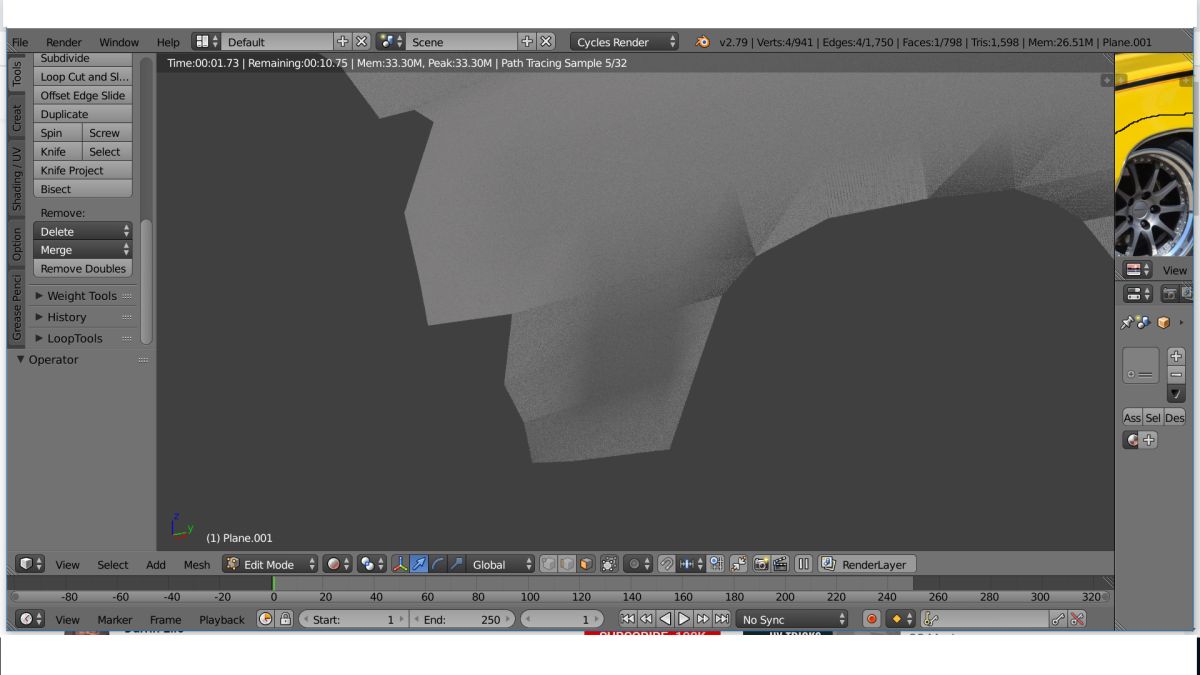This screenshot has width=1200, height=675.
Task: Open the Edit Mode dropdown
Action: pos(270,564)
